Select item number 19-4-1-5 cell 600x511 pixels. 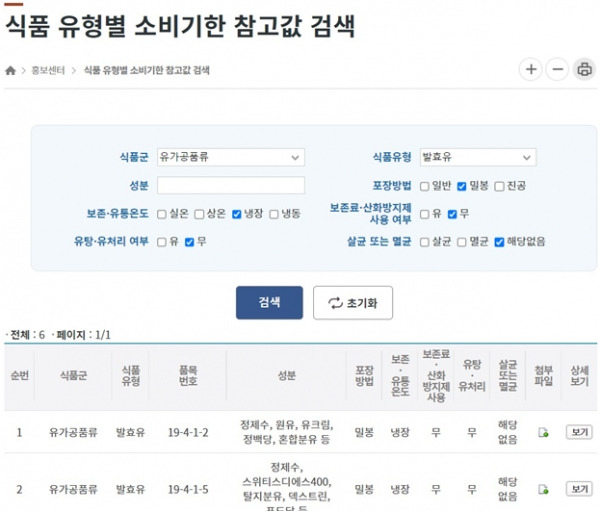[x=188, y=489]
